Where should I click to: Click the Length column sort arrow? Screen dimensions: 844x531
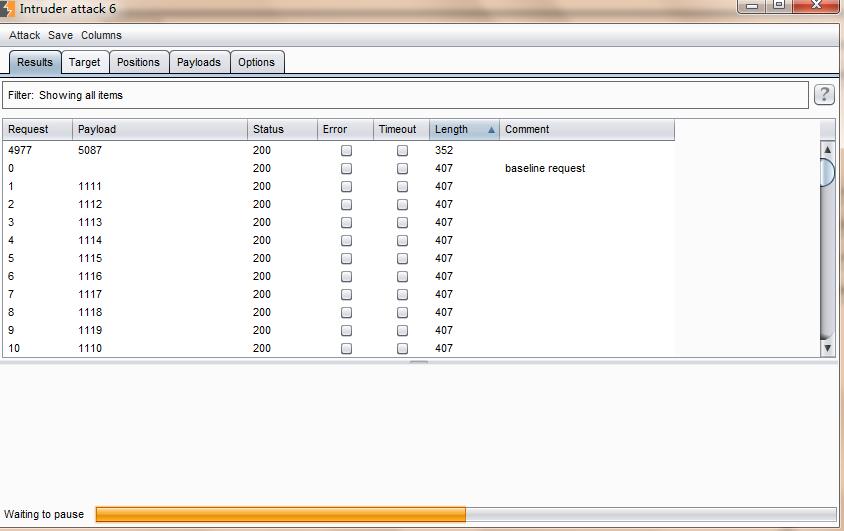pos(491,129)
